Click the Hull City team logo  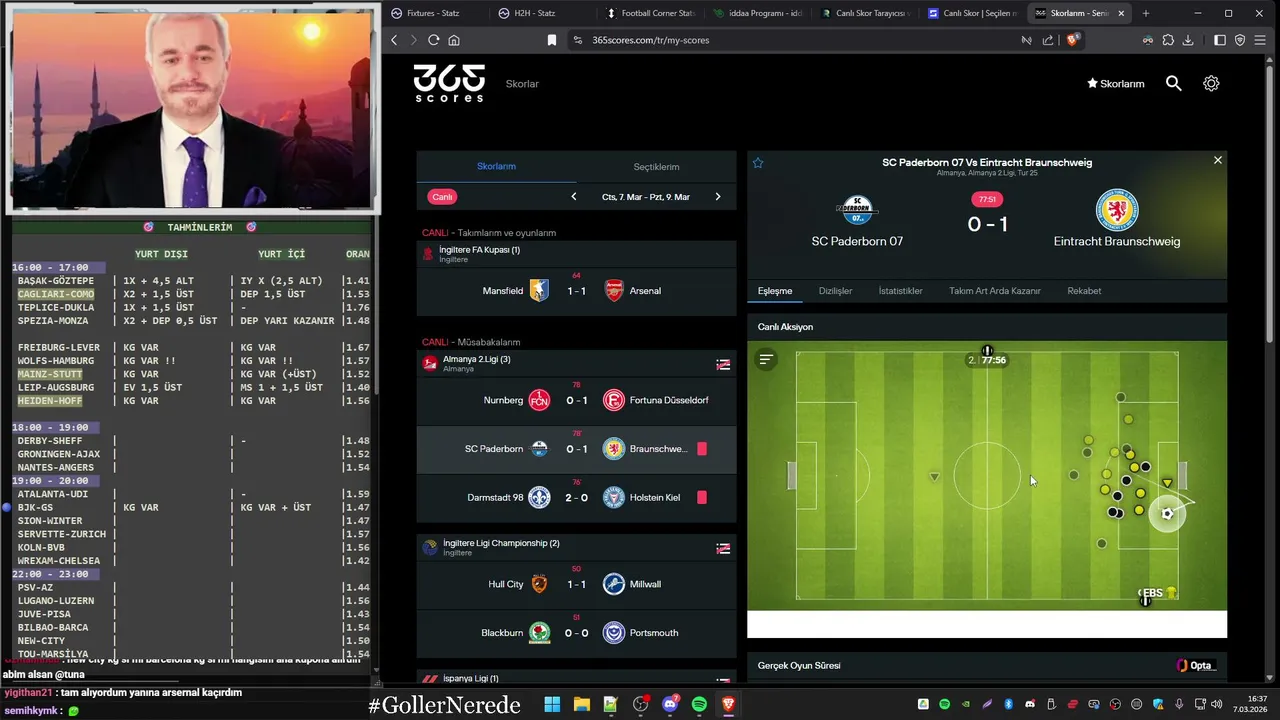539,584
